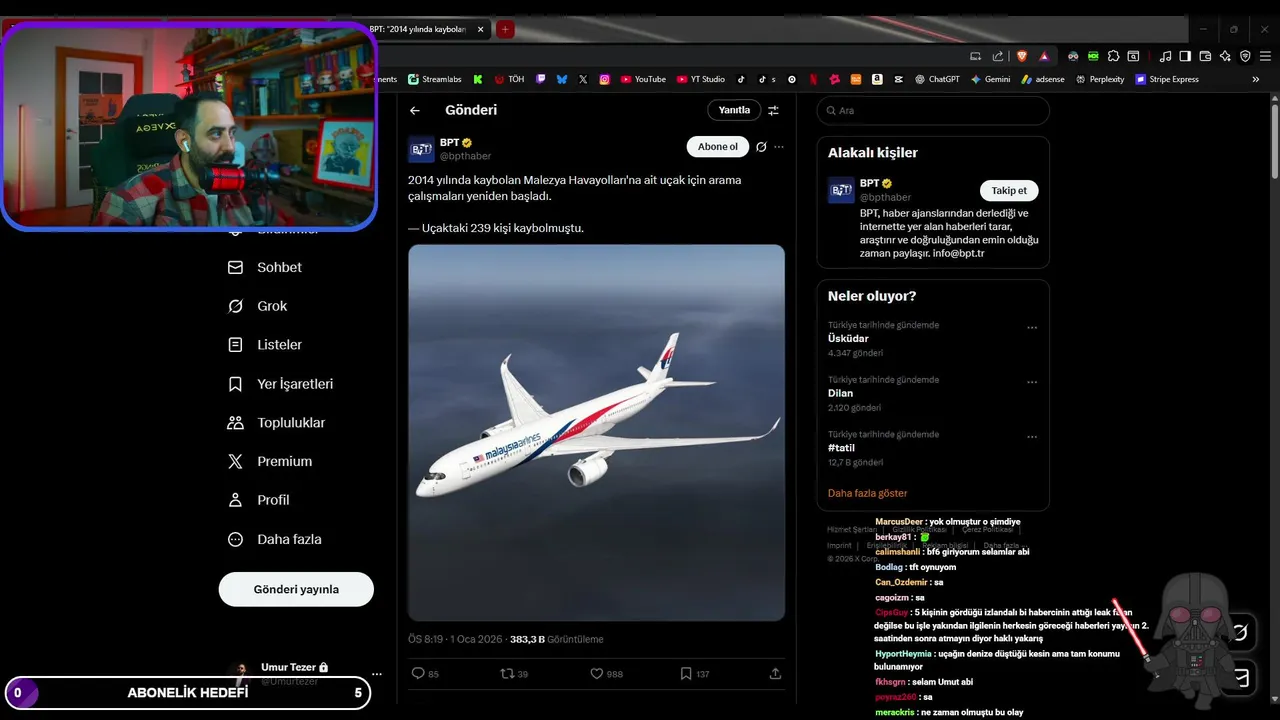Open Topluluklar in the sidebar

point(277,423)
